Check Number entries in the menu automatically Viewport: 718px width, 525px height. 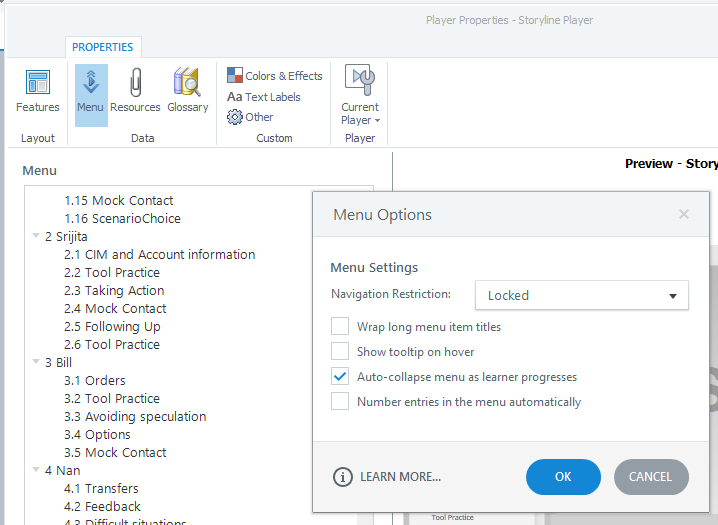point(340,402)
